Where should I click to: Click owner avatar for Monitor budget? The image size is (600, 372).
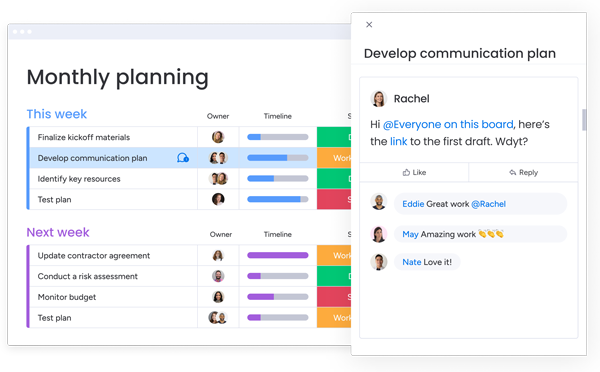click(x=218, y=297)
